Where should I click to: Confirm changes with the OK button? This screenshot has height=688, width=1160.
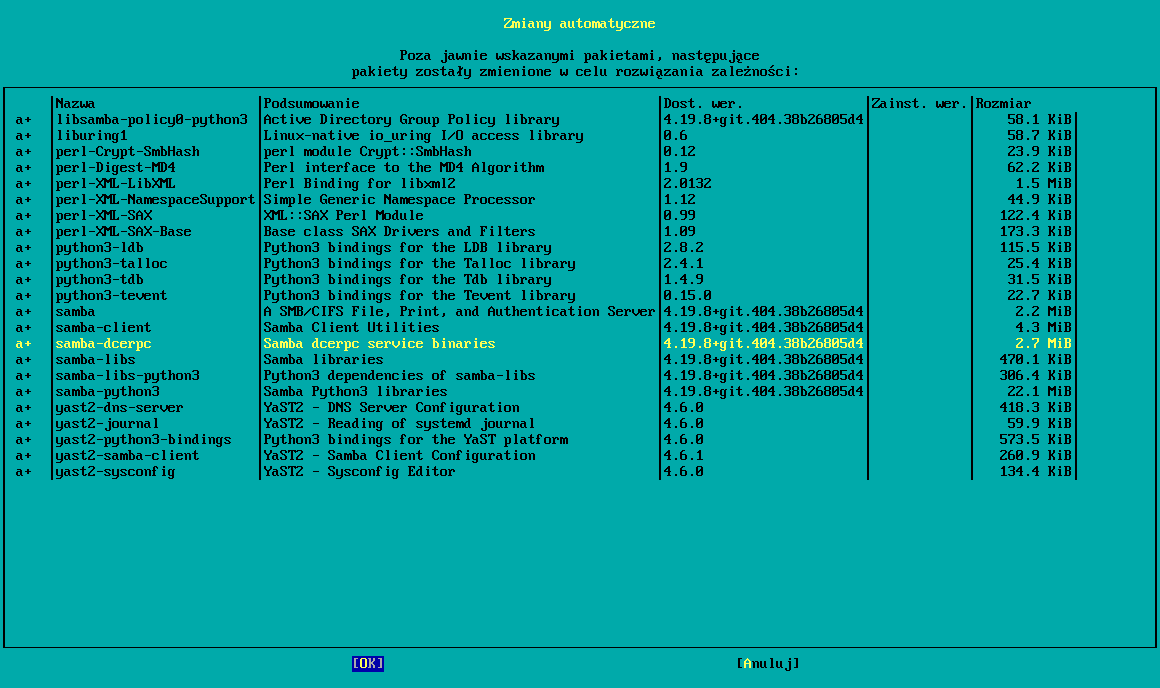[x=368, y=664]
